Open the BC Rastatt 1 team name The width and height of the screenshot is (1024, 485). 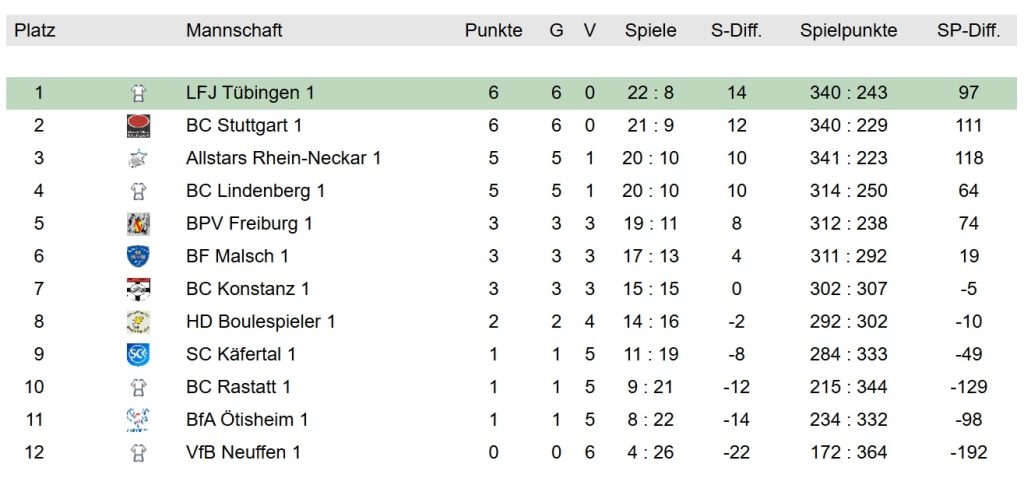click(238, 386)
